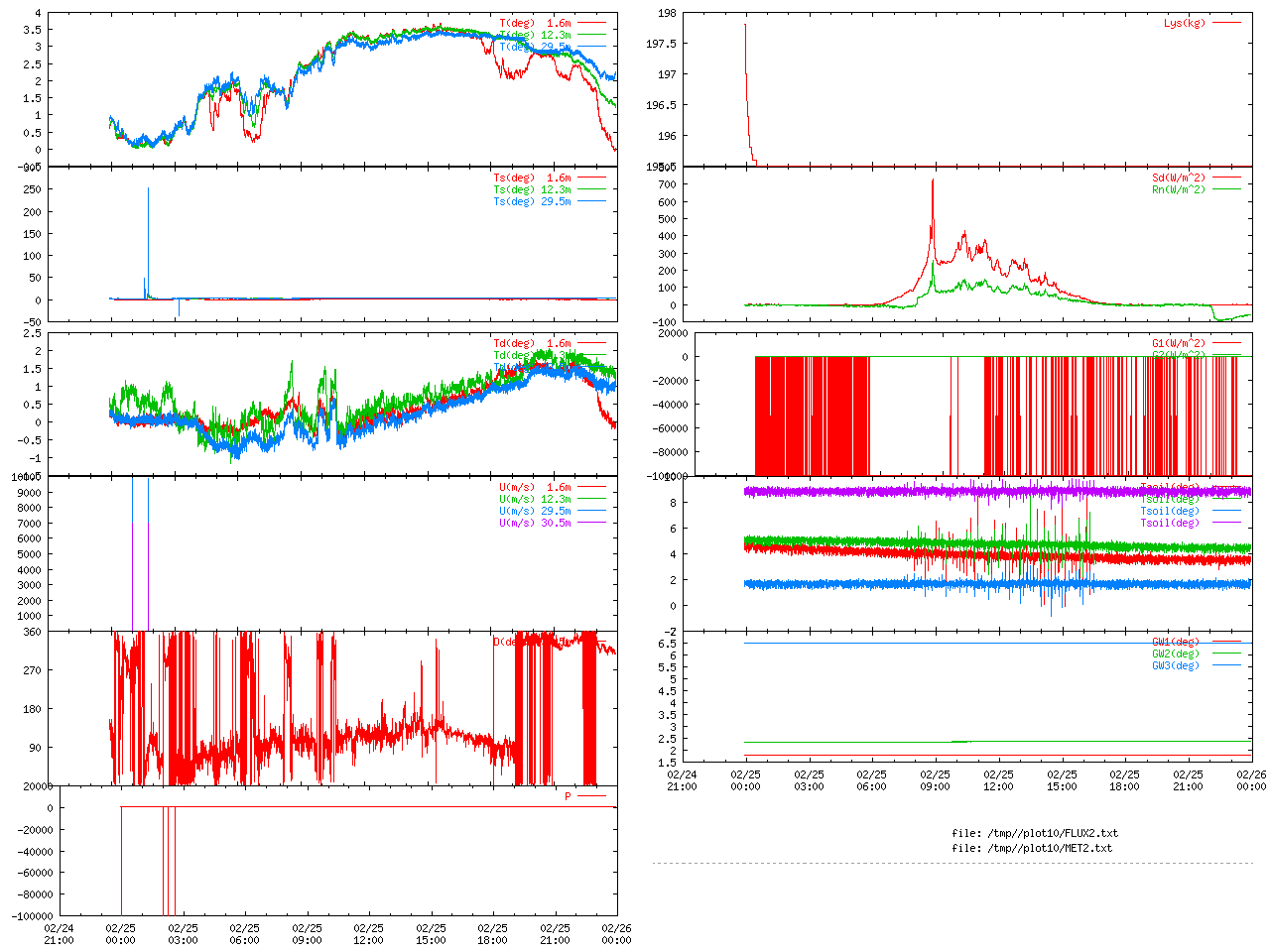1270x952 pixels.
Task: Click the blue line sample beside Ts(deg) 29.5m
Action: point(591,201)
